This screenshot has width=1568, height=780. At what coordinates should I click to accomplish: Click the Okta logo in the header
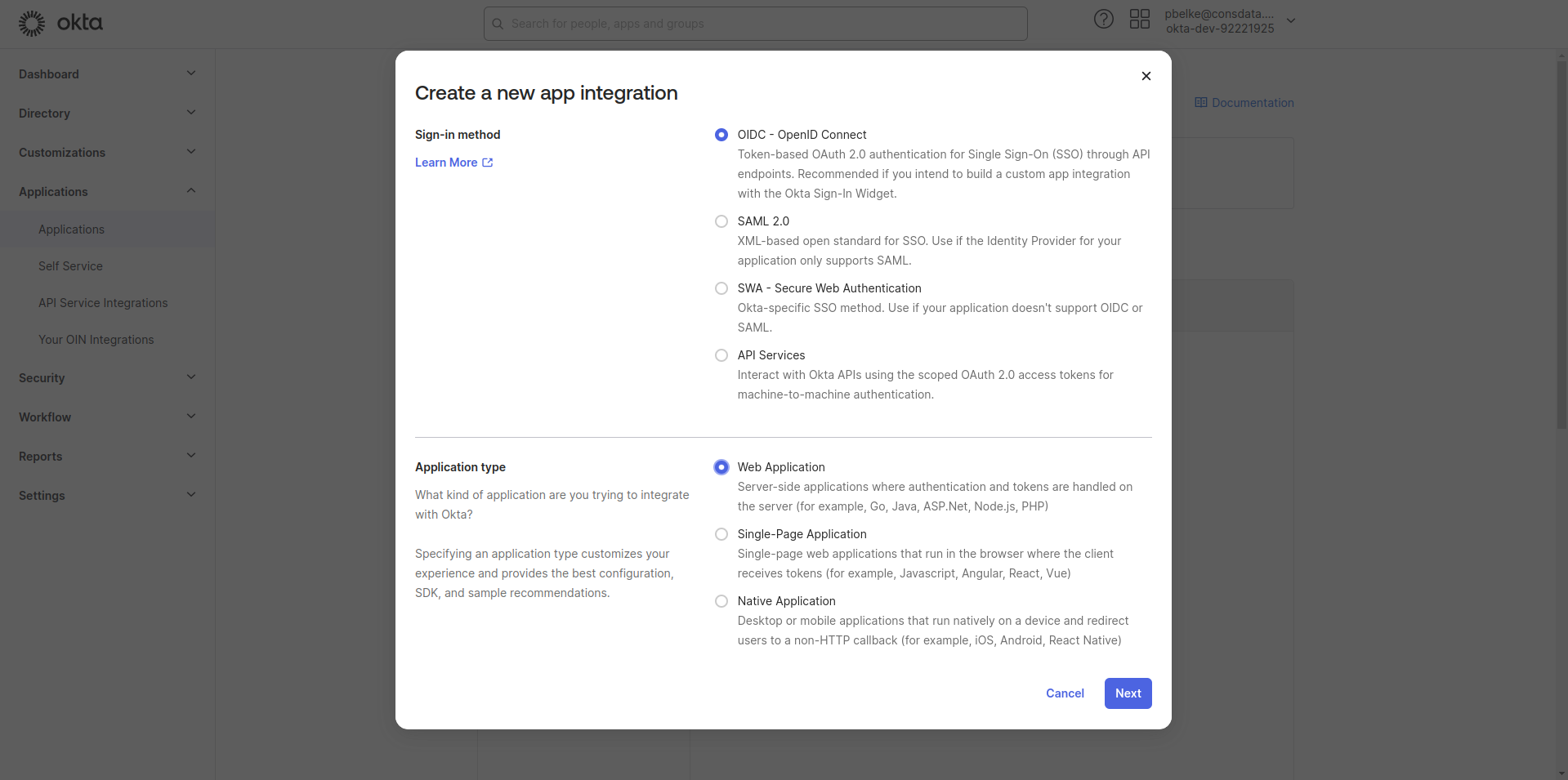coord(61,23)
